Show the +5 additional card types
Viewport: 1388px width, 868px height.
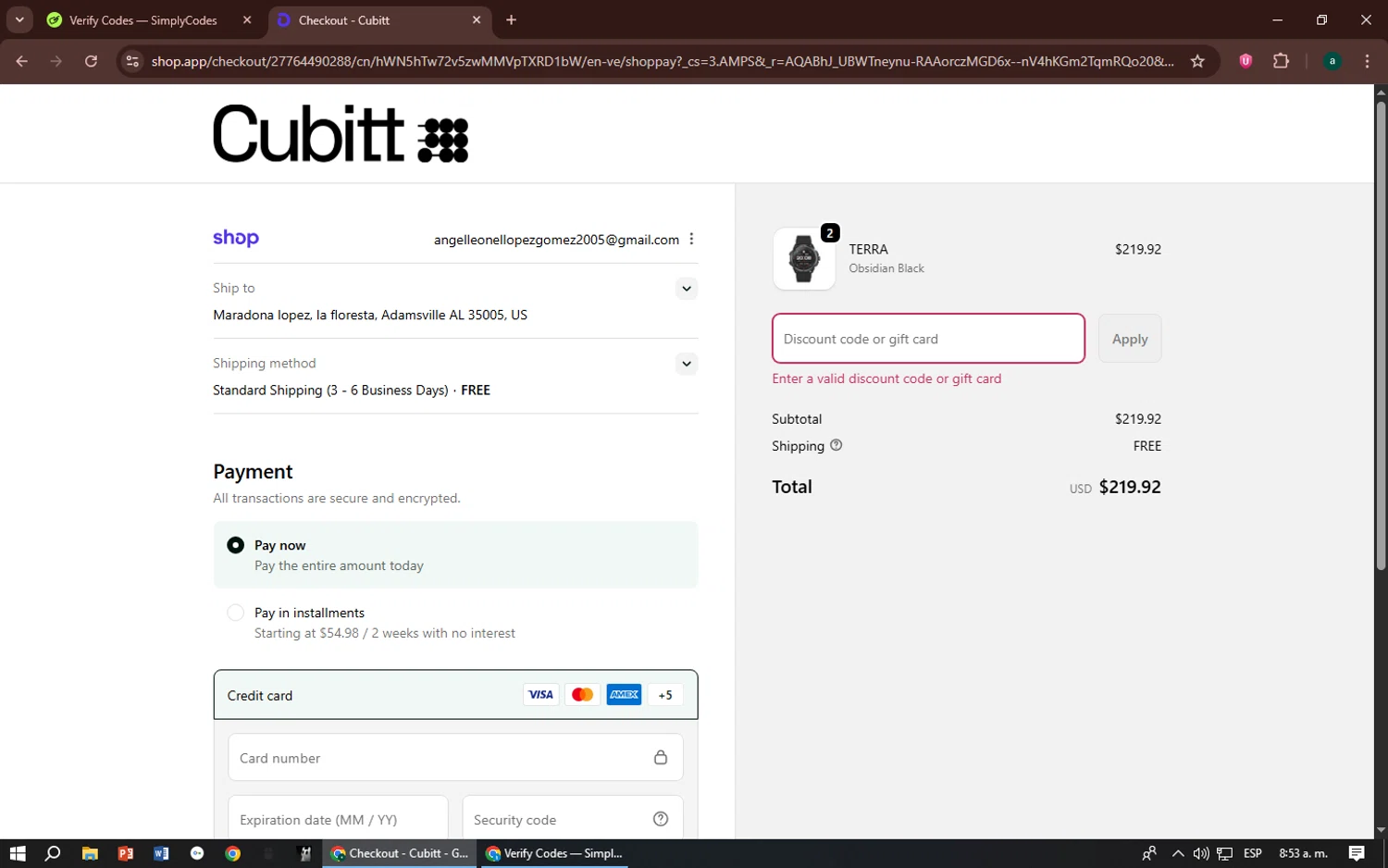[665, 695]
